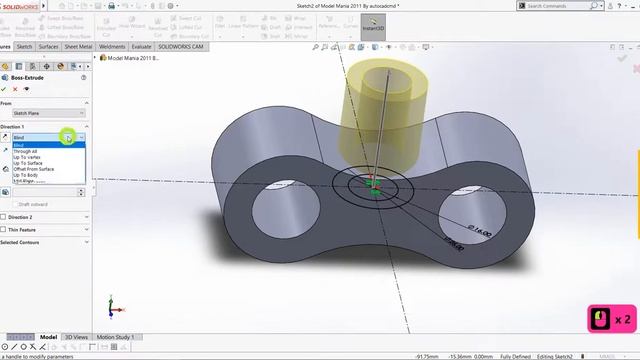The height and width of the screenshot is (360, 640).
Task: Choose Blind in the end condition list
Action: [49, 145]
